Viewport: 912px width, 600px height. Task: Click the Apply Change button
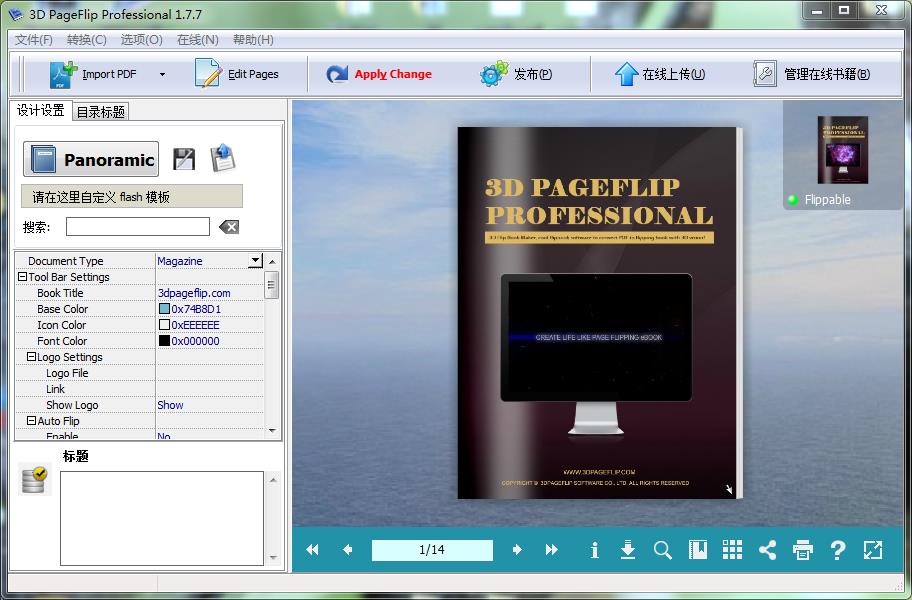[379, 74]
